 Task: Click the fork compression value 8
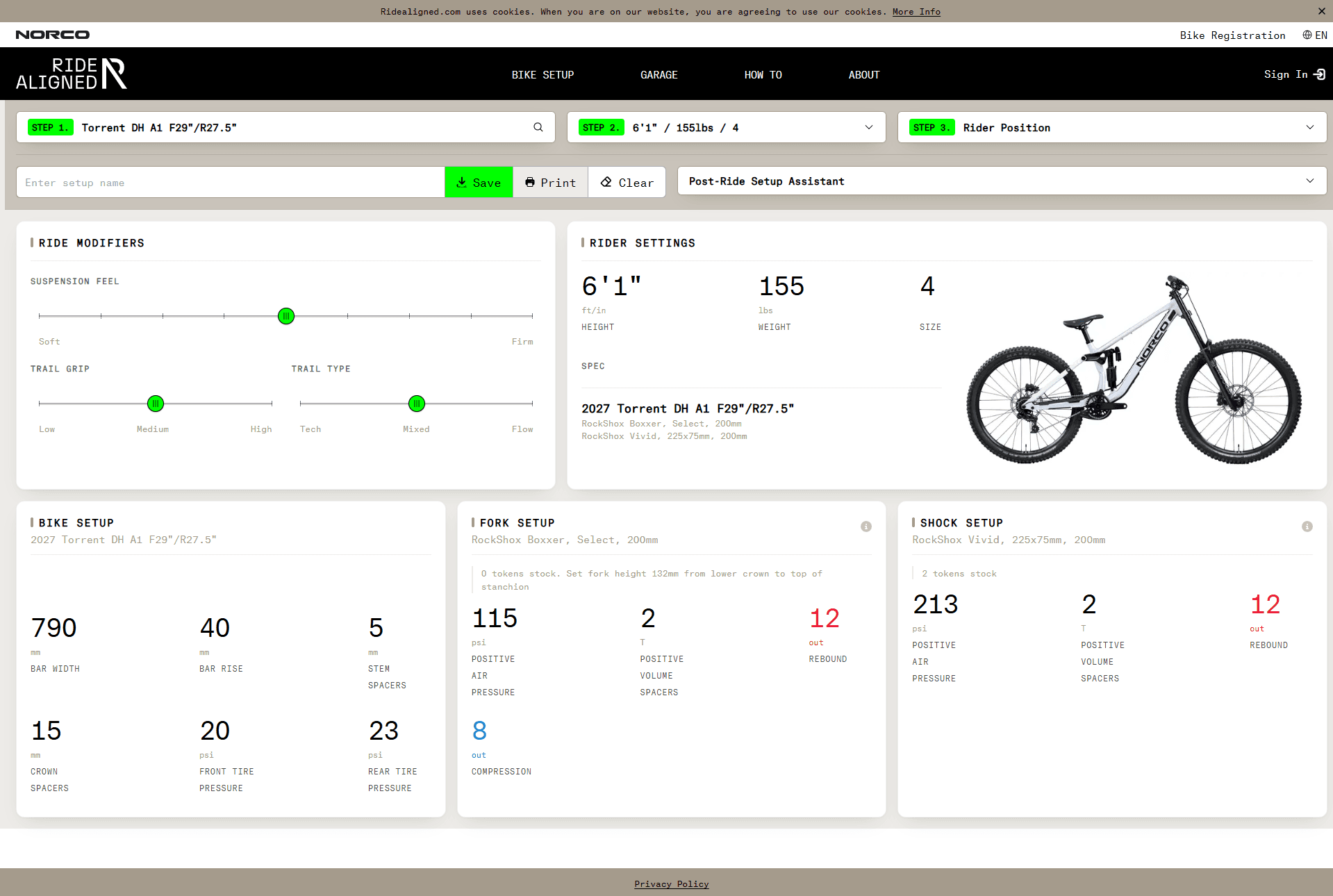(x=479, y=731)
